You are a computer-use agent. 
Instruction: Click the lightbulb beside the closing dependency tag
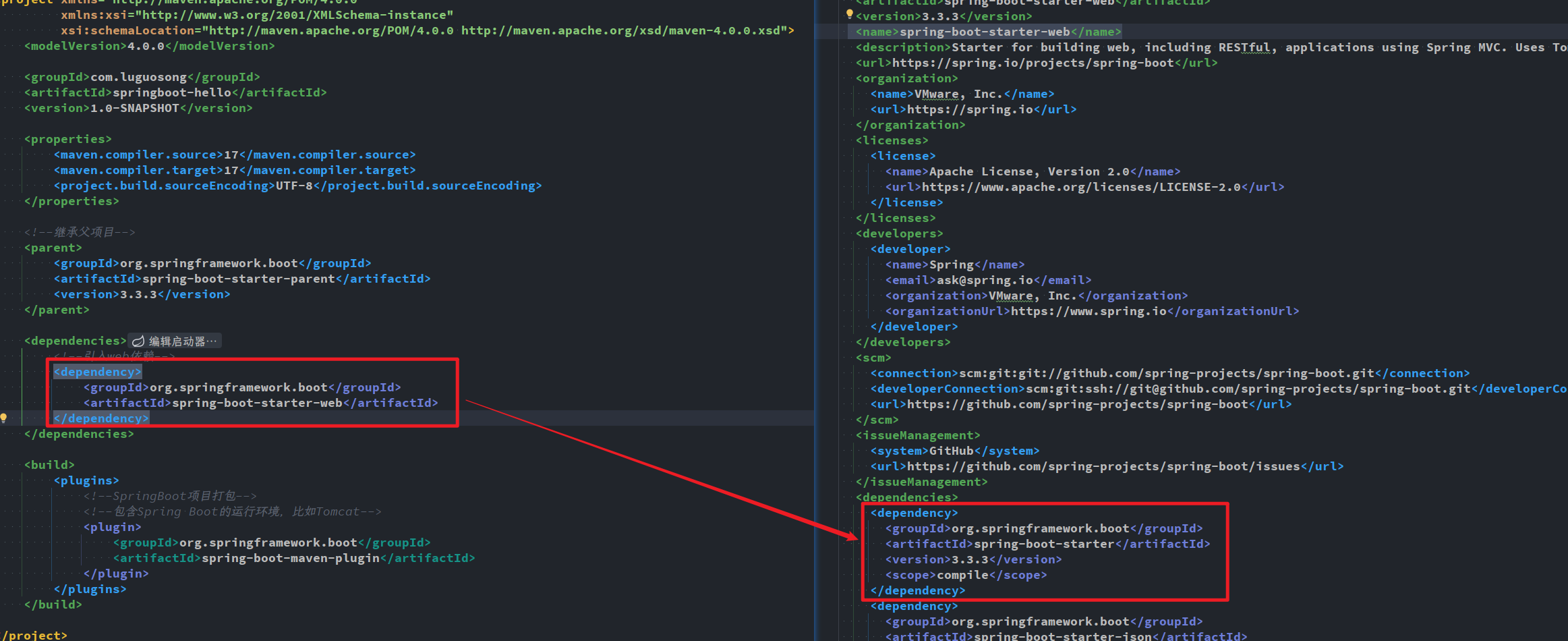[x=4, y=418]
